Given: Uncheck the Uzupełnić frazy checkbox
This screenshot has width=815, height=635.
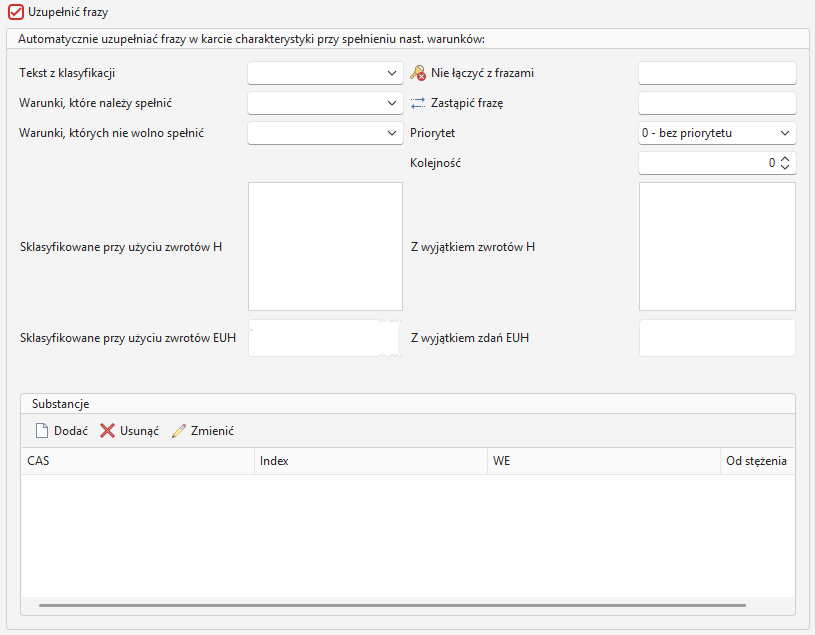Looking at the screenshot, I should click(16, 12).
